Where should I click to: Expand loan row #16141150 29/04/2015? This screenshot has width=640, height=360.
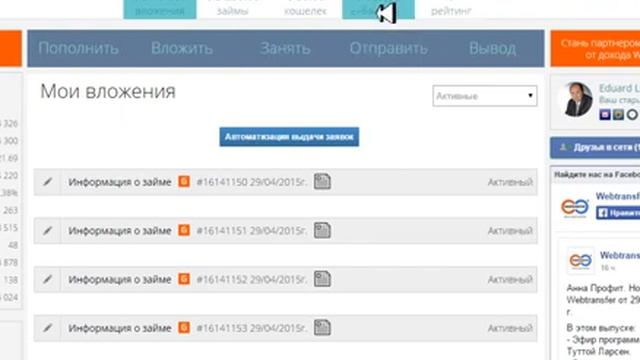[x=286, y=182]
